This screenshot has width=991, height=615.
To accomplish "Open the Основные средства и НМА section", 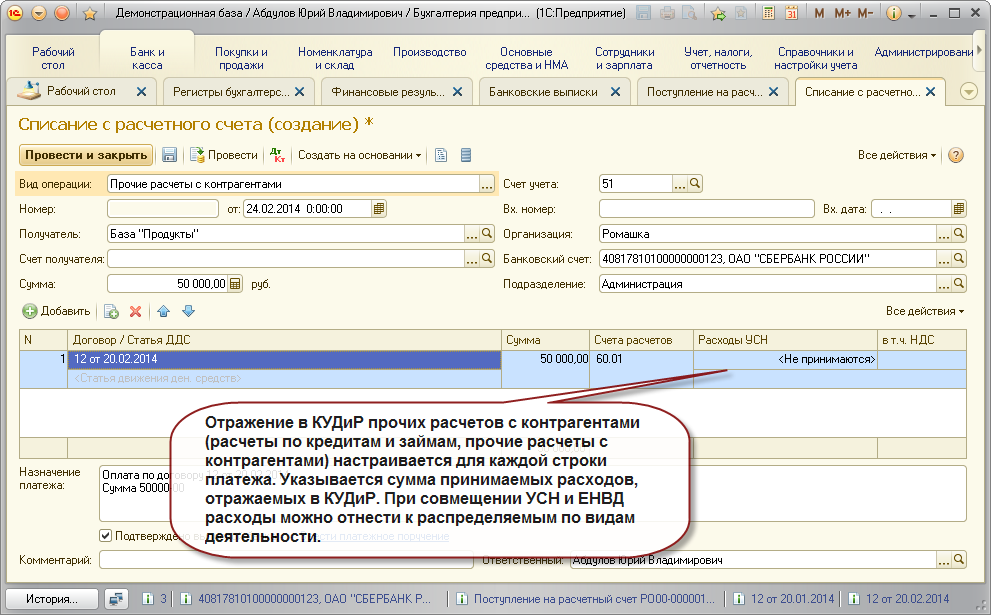I will pyautogui.click(x=526, y=58).
